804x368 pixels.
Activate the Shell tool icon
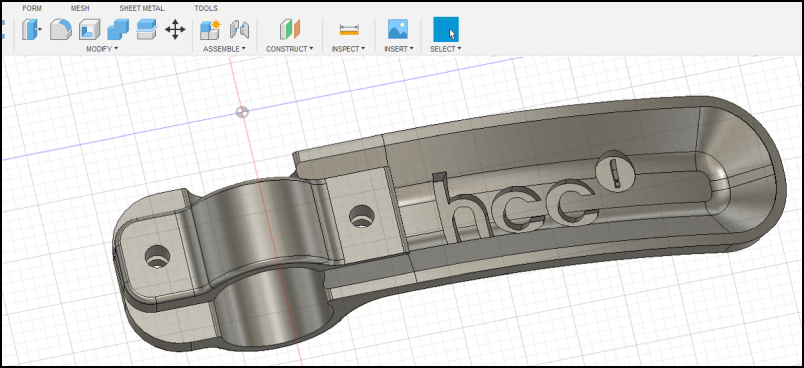coord(89,30)
